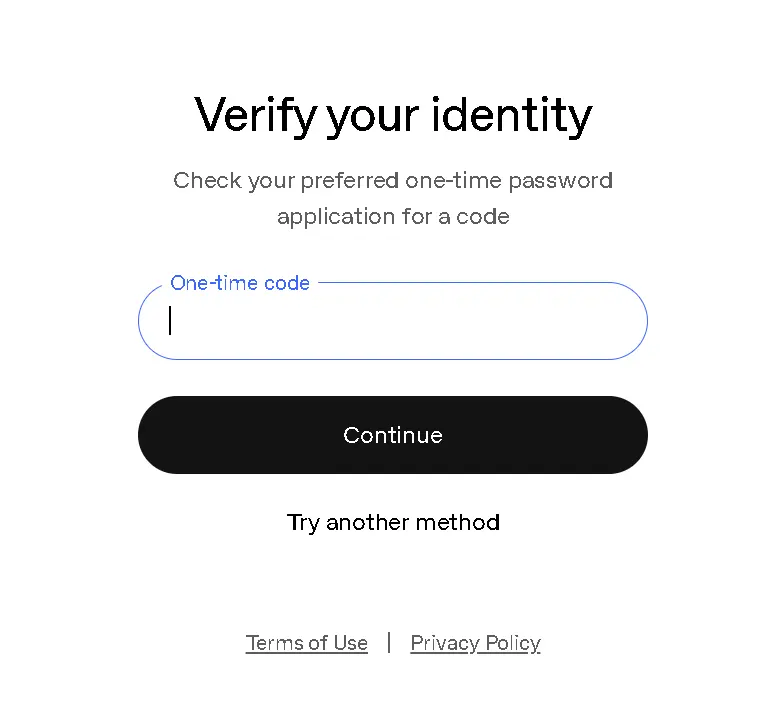This screenshot has width=782, height=722.
Task: Click the word "Continue" on the dark button
Action: (393, 435)
